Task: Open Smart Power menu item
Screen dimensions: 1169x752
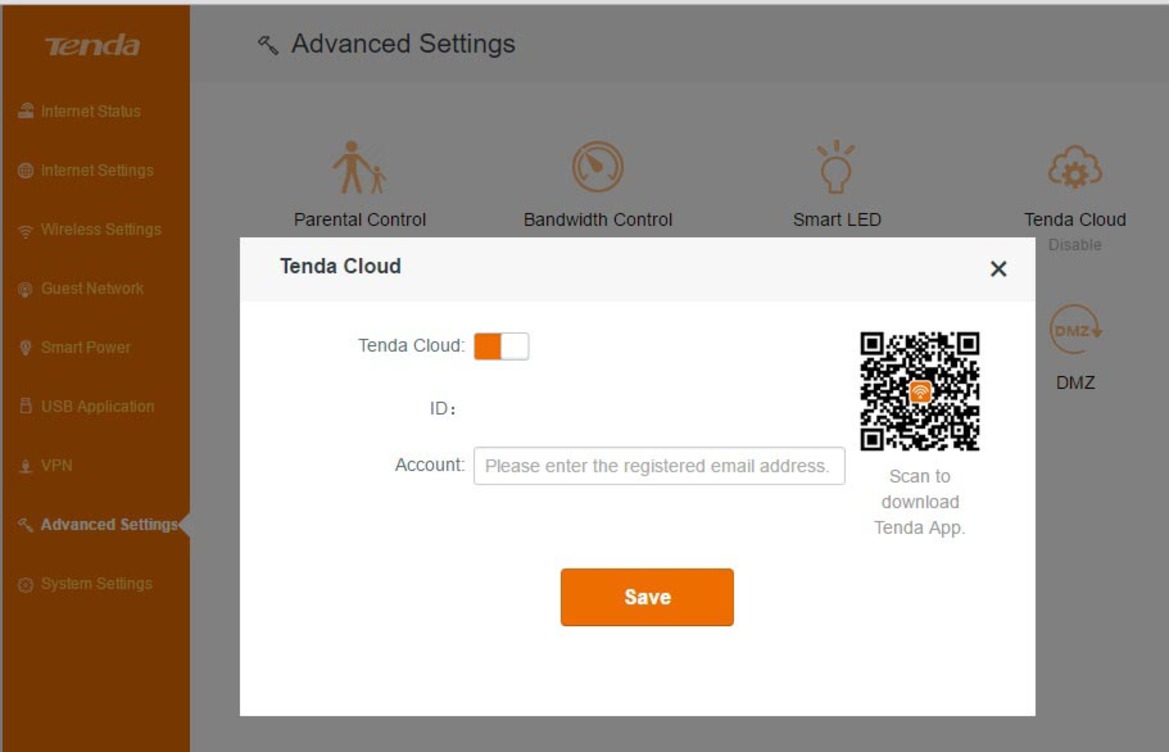Action: click(x=86, y=347)
